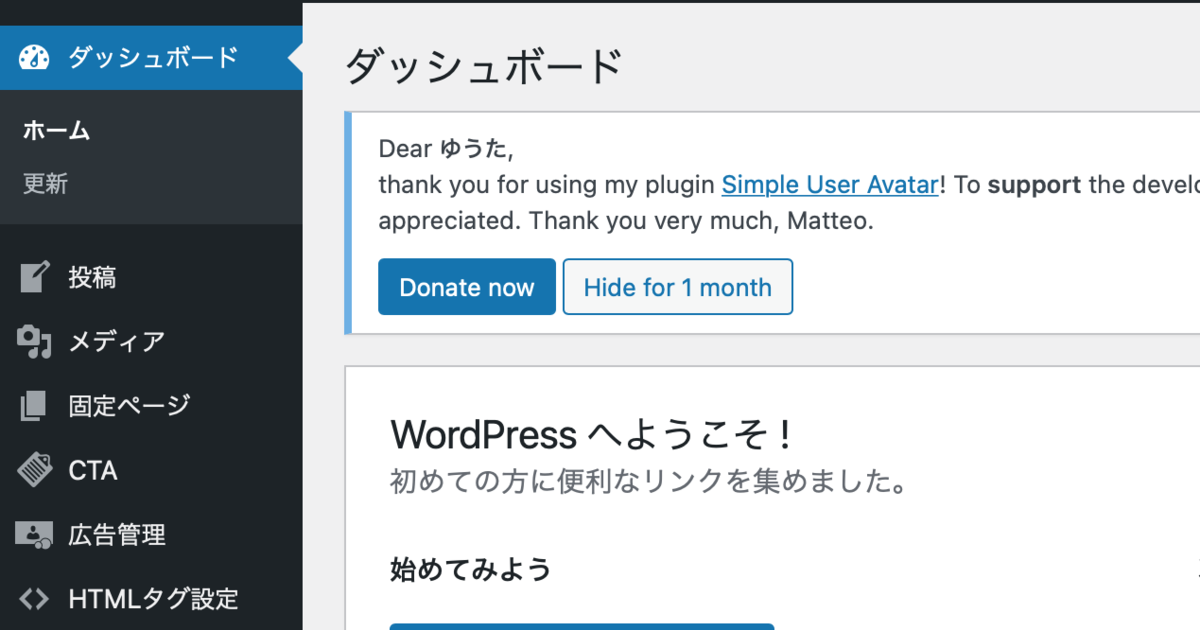Click the Dear ゆうた, greeting text
Image resolution: width=1200 pixels, height=630 pixels.
click(446, 150)
